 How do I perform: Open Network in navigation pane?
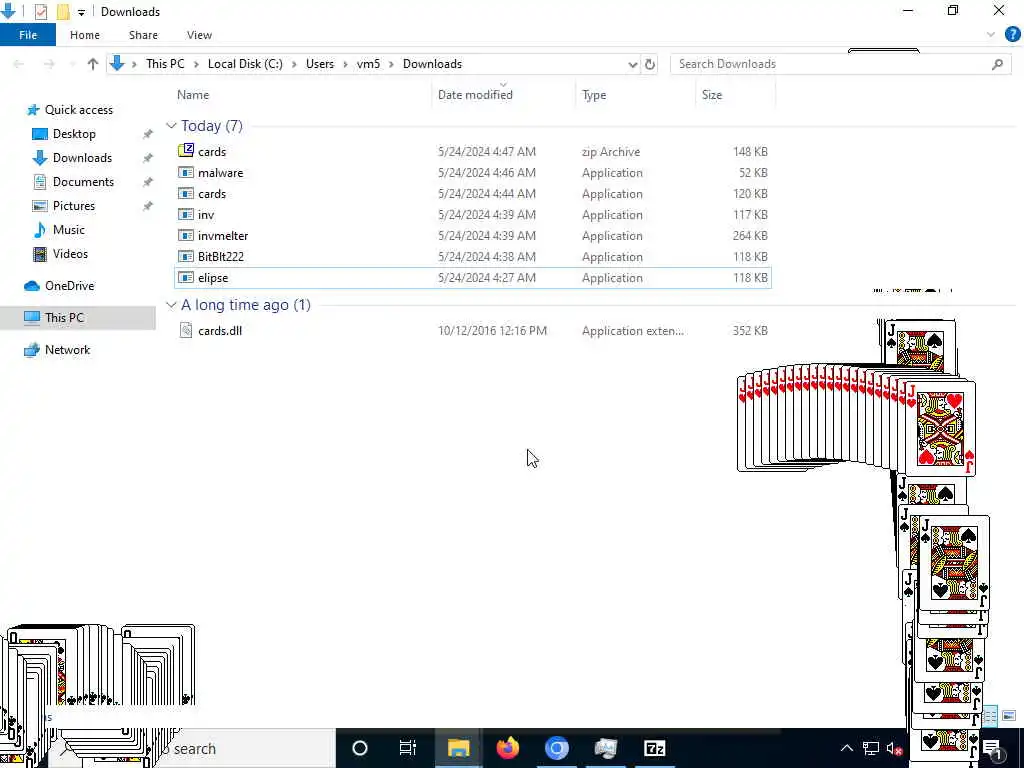(67, 350)
